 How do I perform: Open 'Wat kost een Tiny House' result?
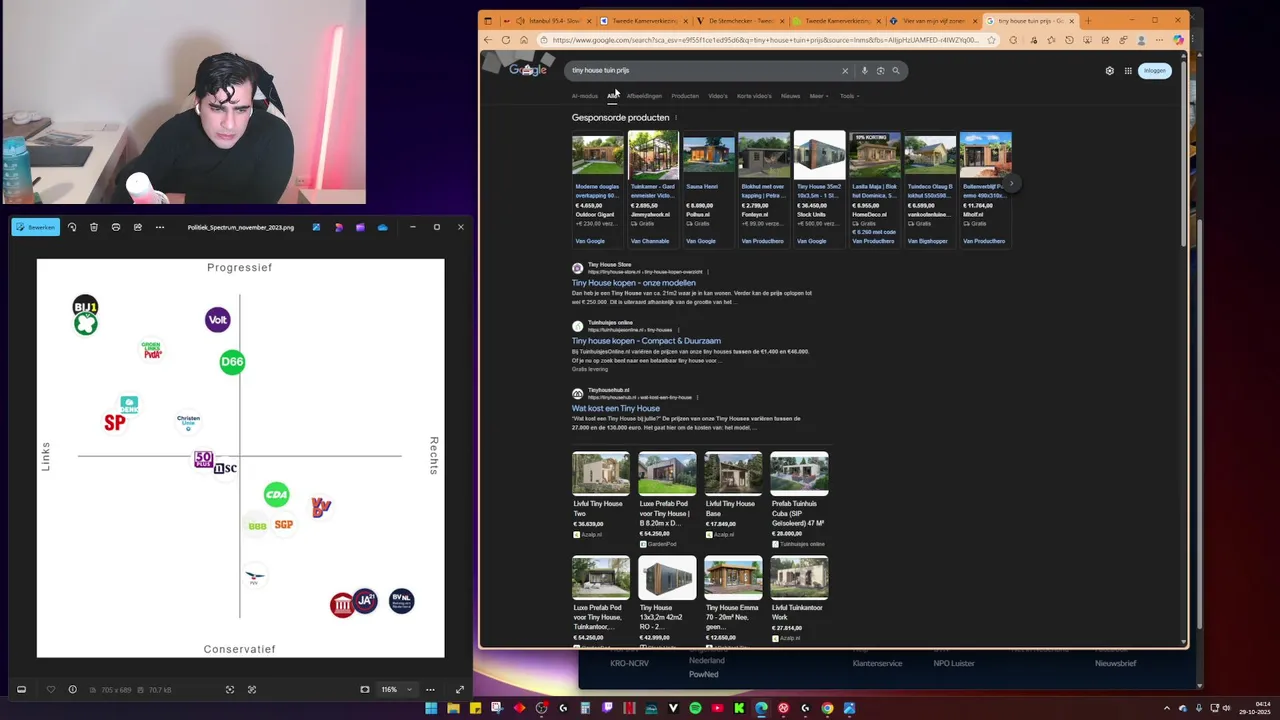click(x=616, y=408)
